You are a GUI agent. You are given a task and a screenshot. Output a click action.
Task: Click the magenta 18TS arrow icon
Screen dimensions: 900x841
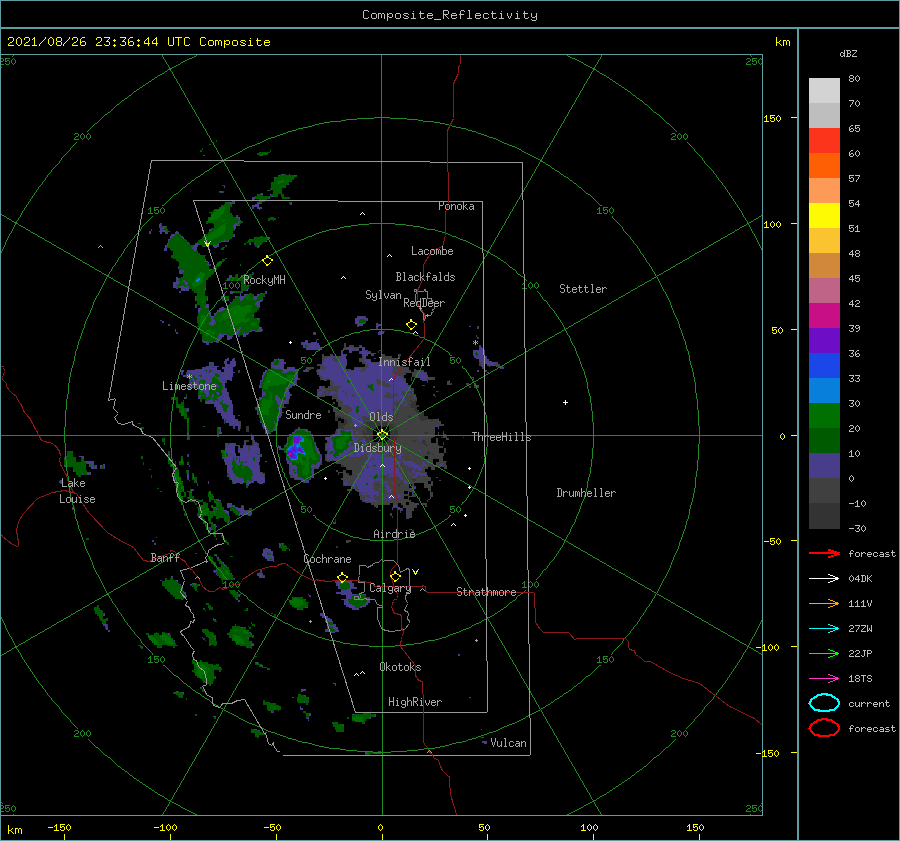[x=824, y=679]
